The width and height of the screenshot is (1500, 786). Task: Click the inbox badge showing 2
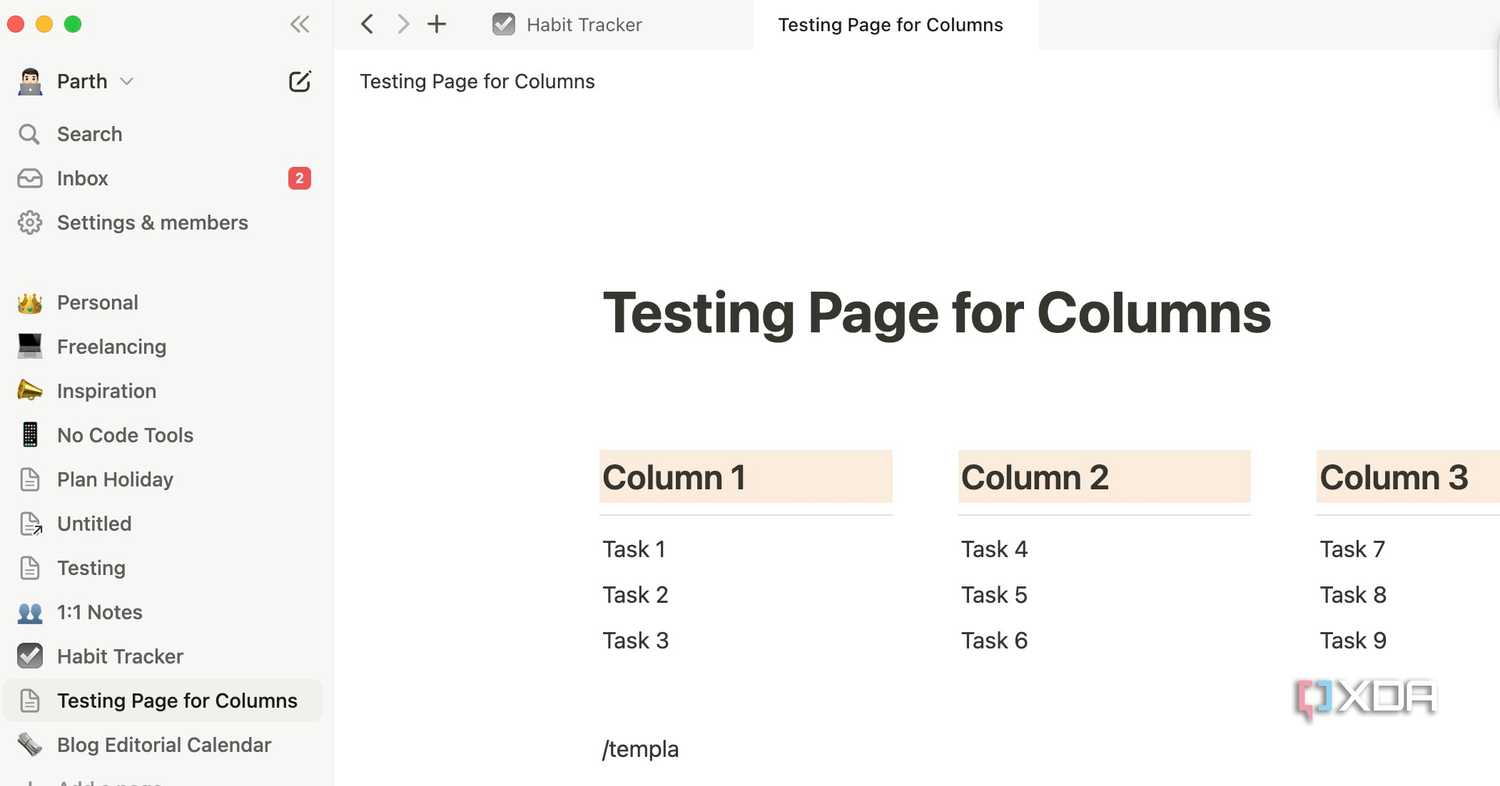click(299, 178)
